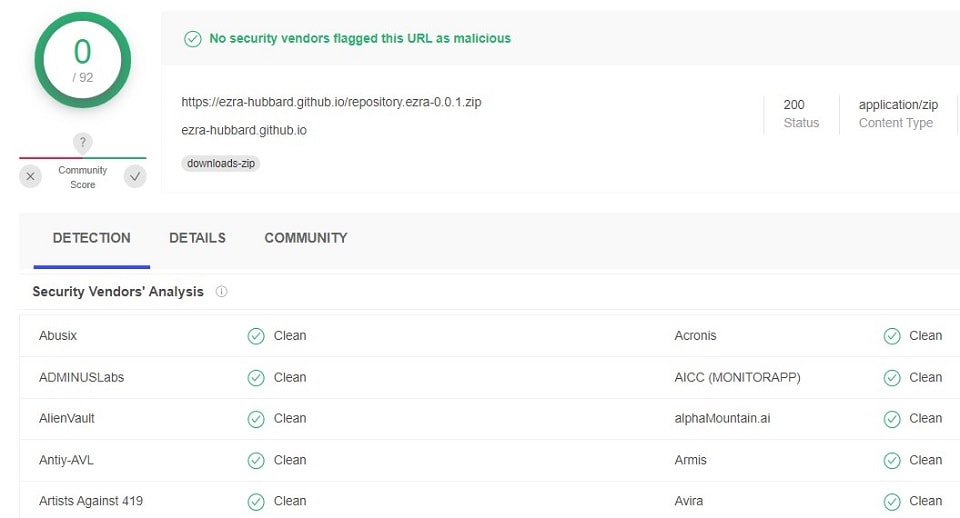Click the Clean check icon for AlienVault
Viewport: 960px width, 518px height.
[256, 419]
